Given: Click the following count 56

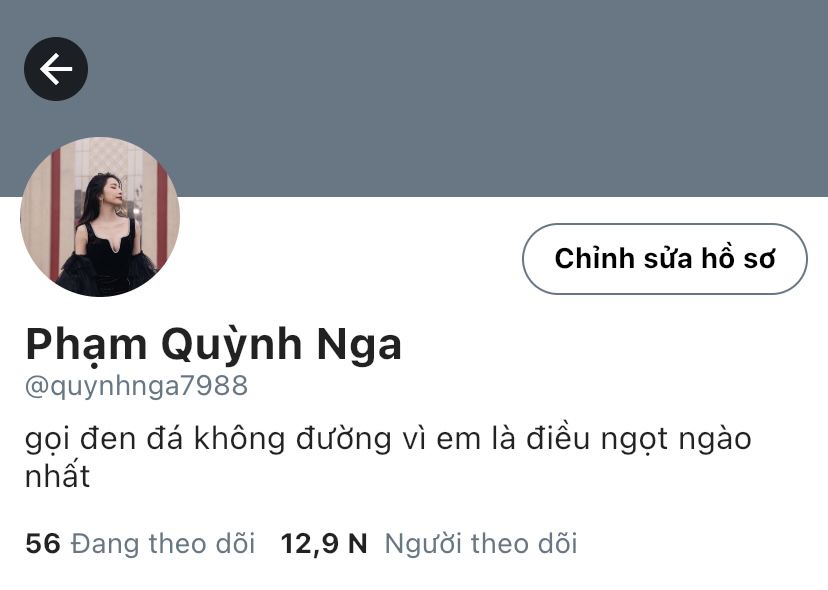Looking at the screenshot, I should [43, 544].
